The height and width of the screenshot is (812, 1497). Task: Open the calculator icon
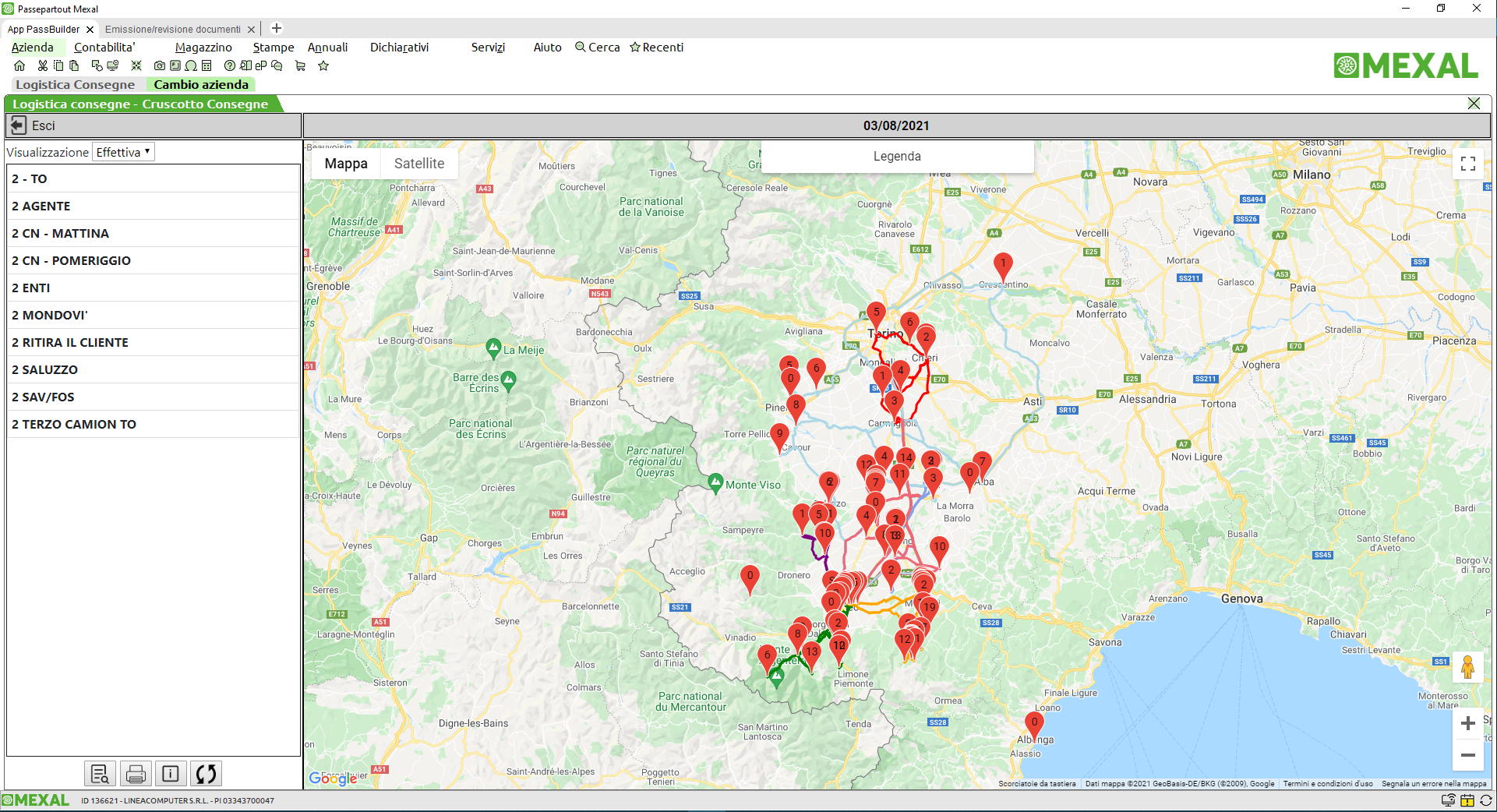(207, 66)
